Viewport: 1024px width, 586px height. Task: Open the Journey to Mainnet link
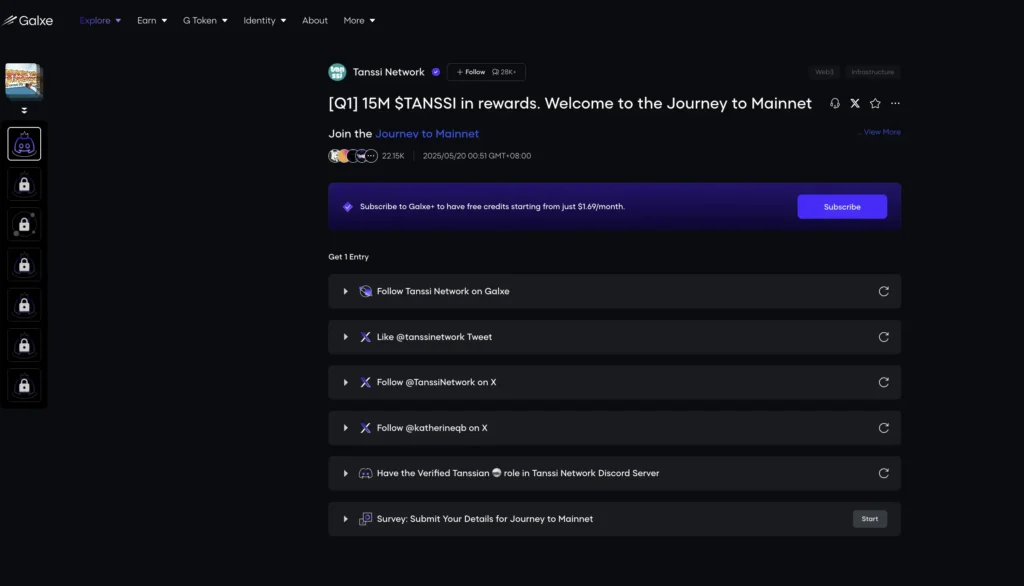click(427, 133)
